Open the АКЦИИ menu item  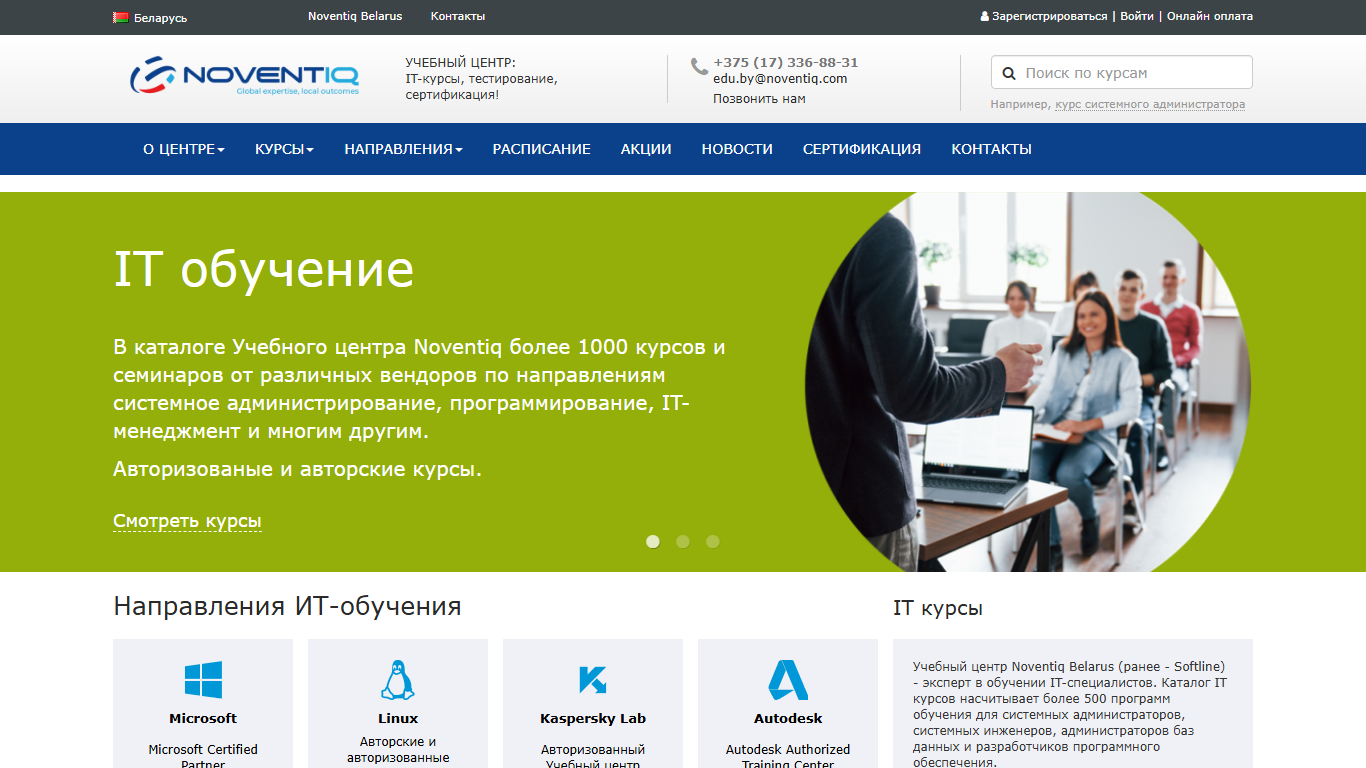coord(646,149)
